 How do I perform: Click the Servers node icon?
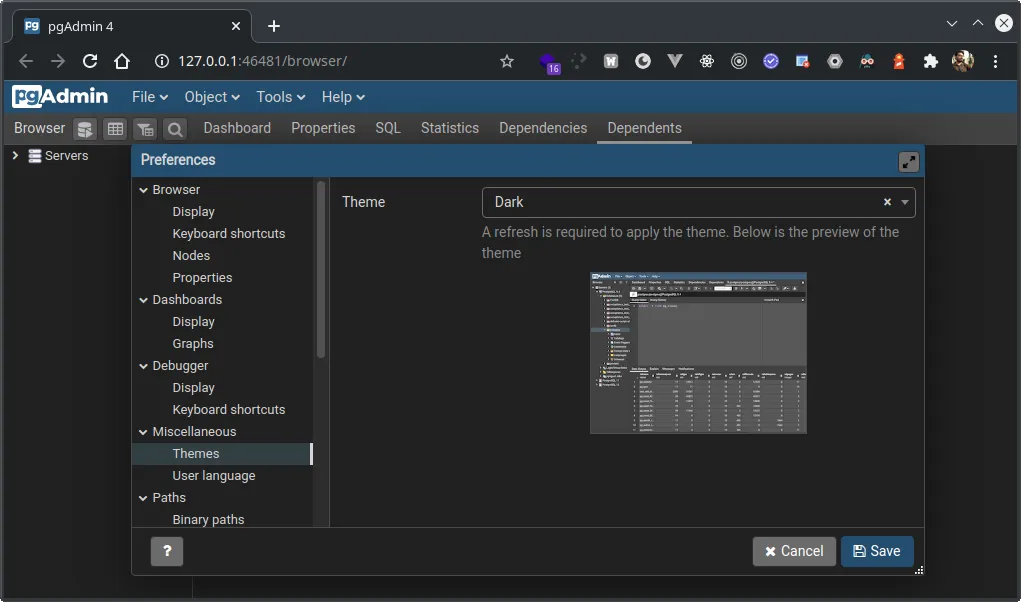[x=35, y=156]
